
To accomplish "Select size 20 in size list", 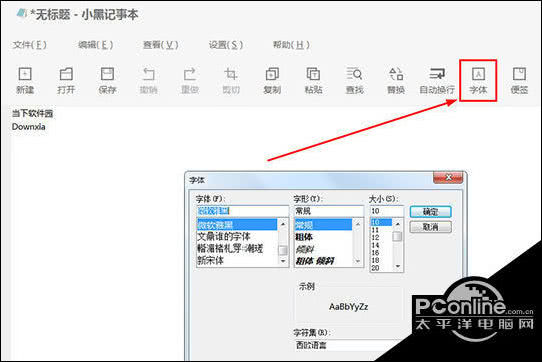I will click(x=381, y=268).
